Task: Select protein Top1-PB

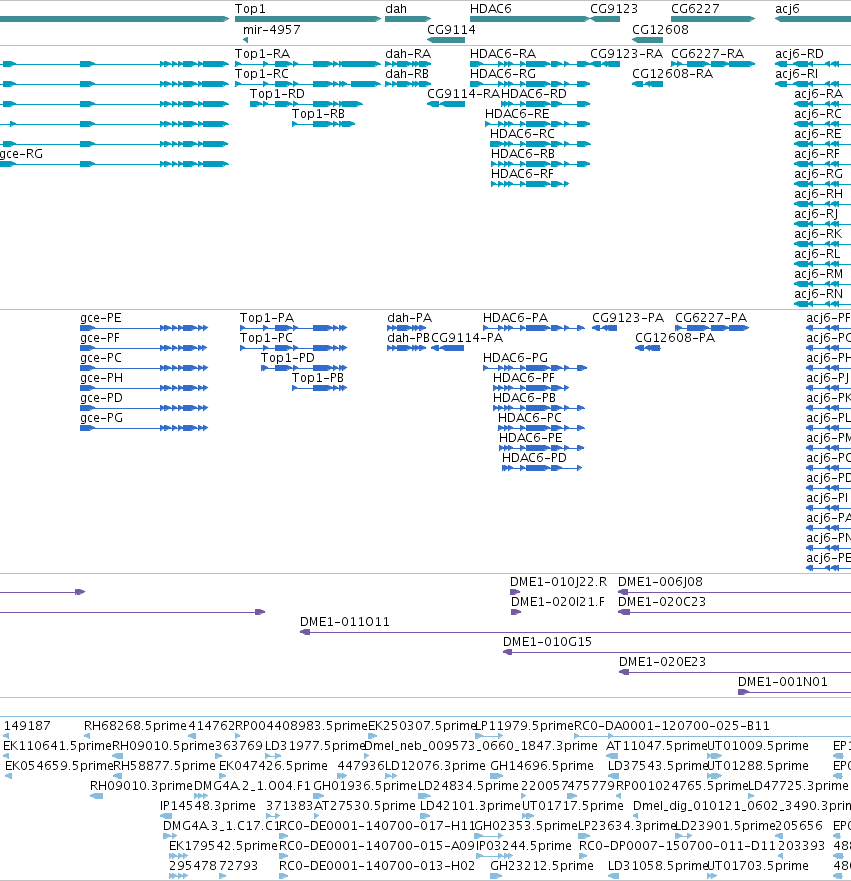Action: click(320, 388)
